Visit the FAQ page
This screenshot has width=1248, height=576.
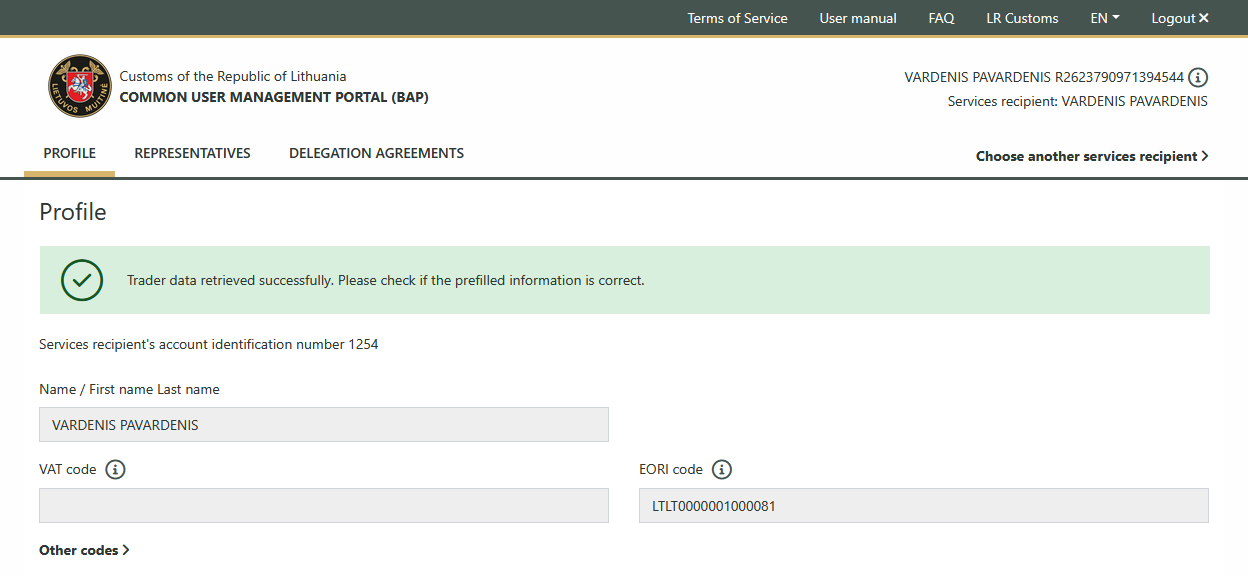tap(941, 18)
